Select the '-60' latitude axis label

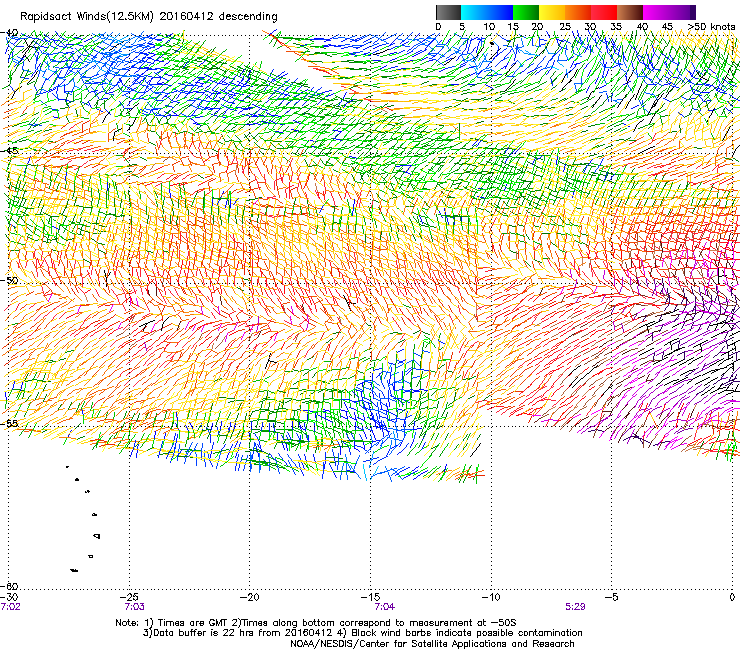click(9, 586)
